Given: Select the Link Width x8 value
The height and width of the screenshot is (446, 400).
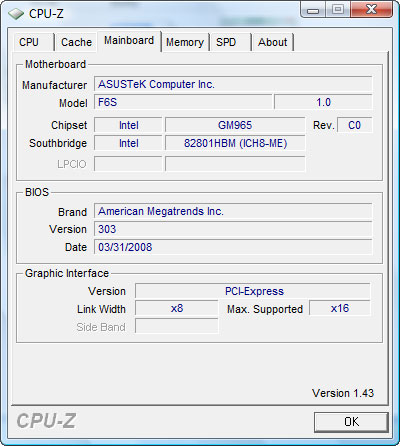Looking at the screenshot, I should (x=177, y=308).
